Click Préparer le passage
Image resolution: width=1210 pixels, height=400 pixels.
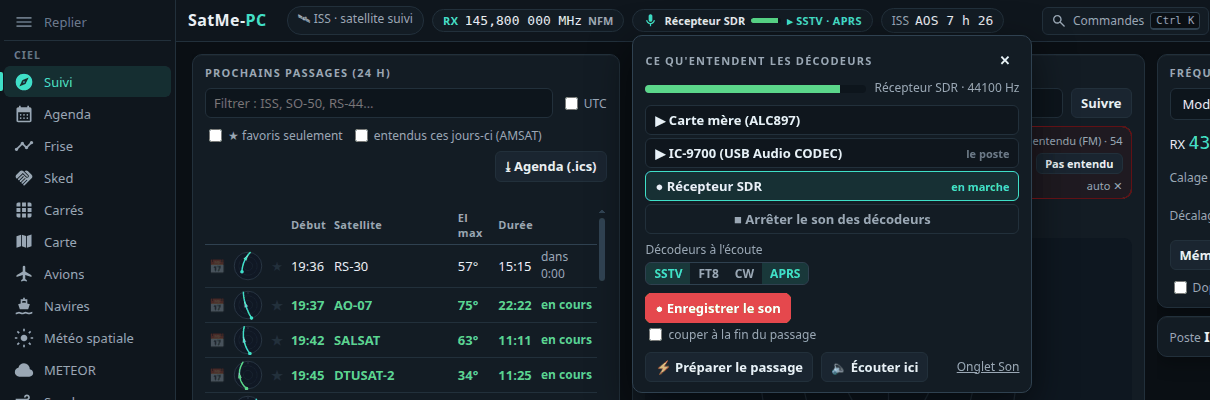(x=728, y=367)
